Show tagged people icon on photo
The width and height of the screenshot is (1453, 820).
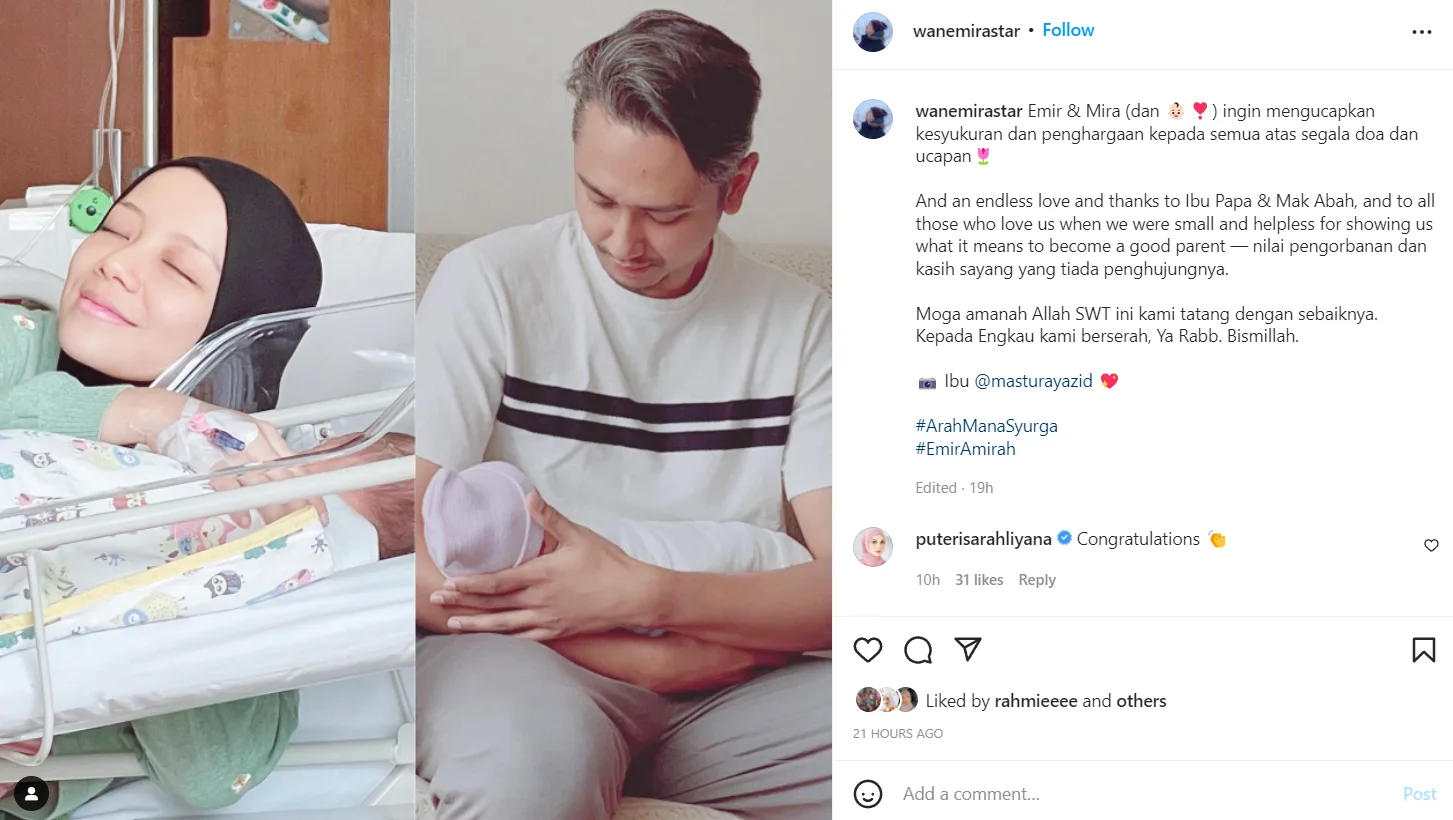(31, 794)
